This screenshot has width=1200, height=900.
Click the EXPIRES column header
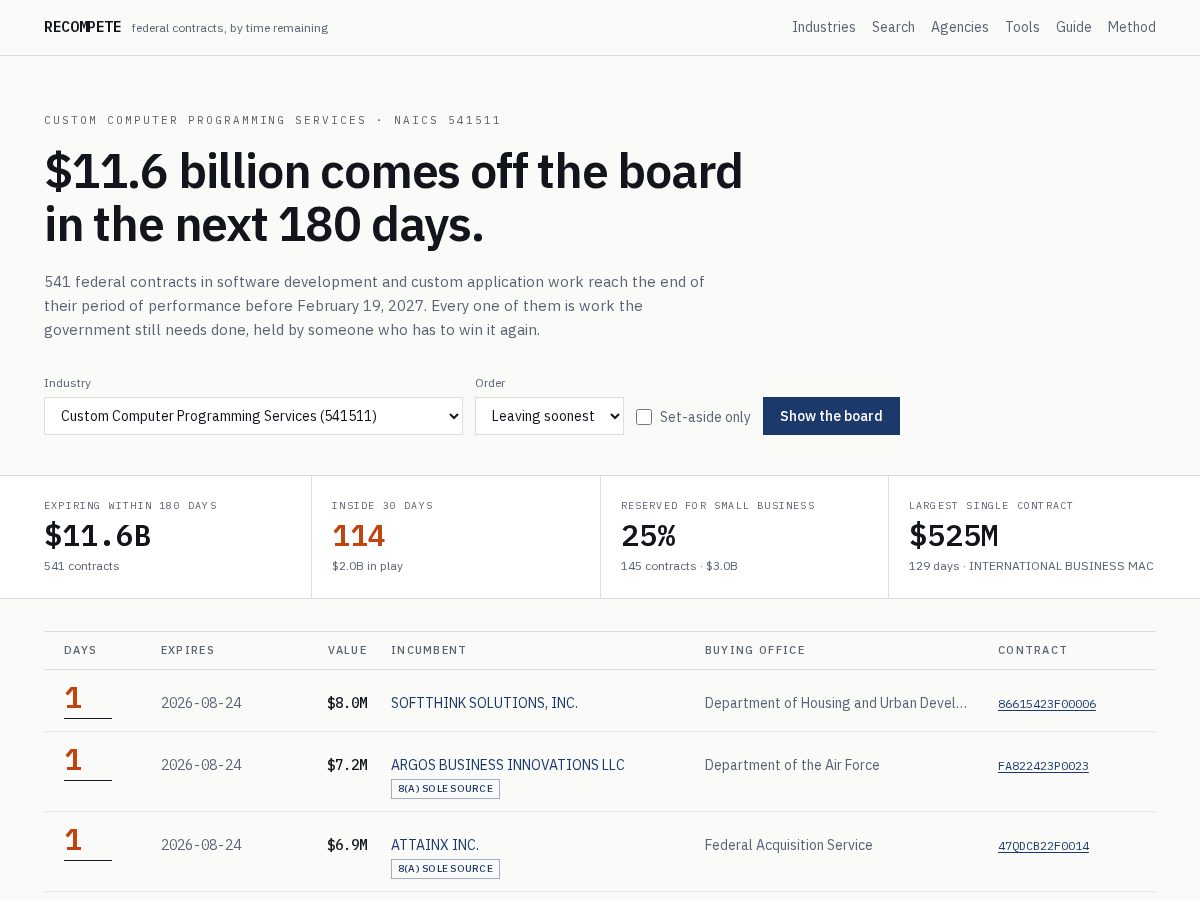tap(188, 650)
